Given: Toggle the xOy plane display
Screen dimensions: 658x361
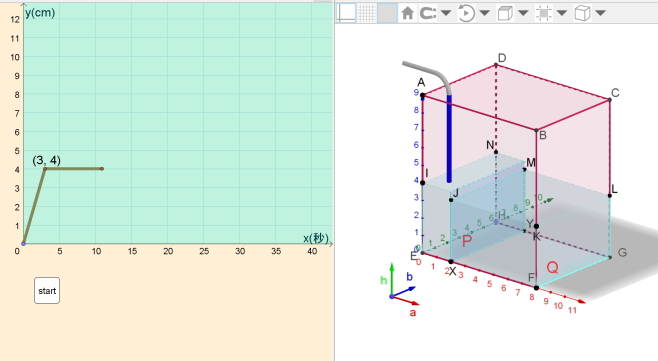Looking at the screenshot, I should 387,13.
